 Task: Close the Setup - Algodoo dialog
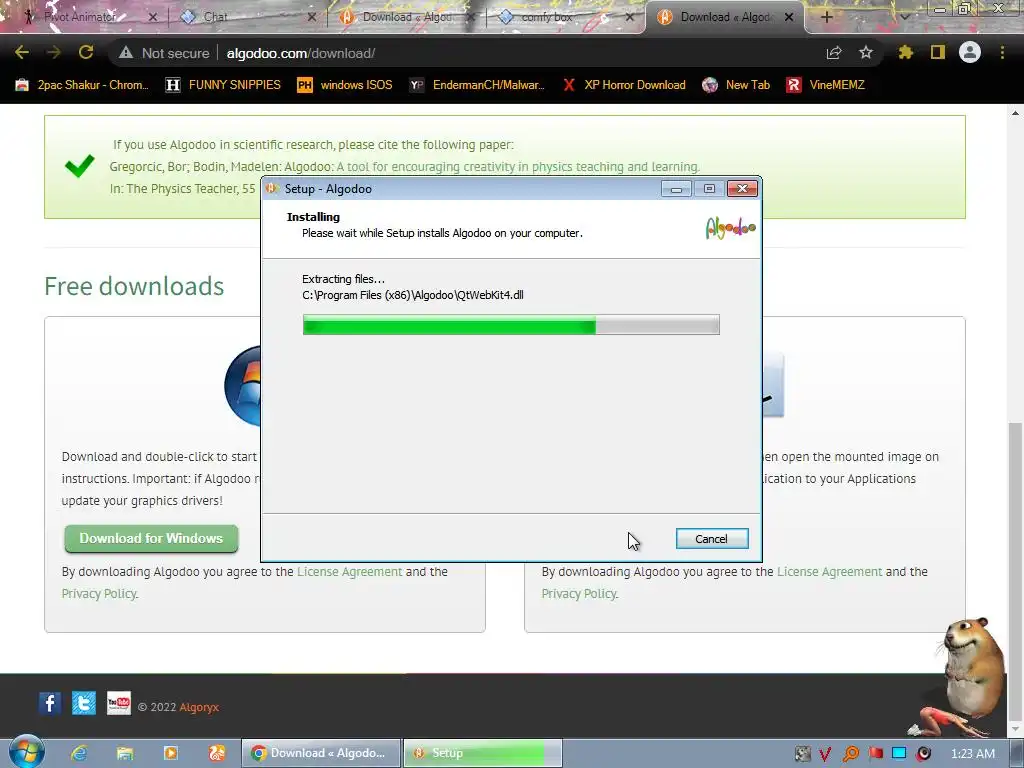(743, 189)
